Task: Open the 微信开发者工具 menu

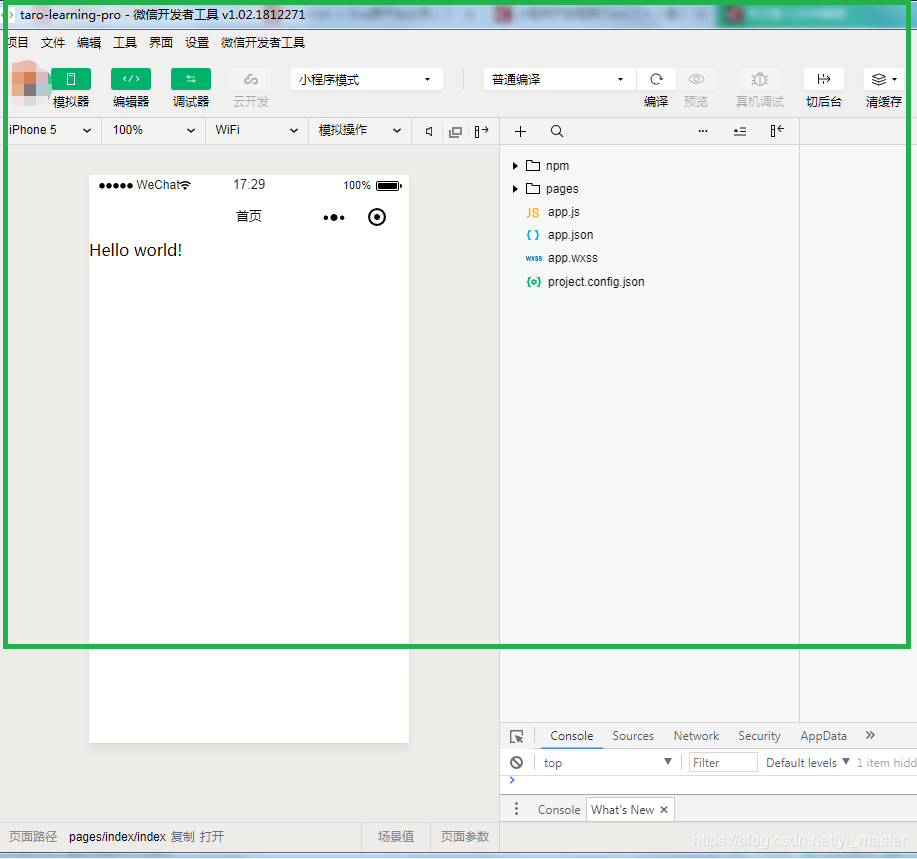Action: [263, 43]
